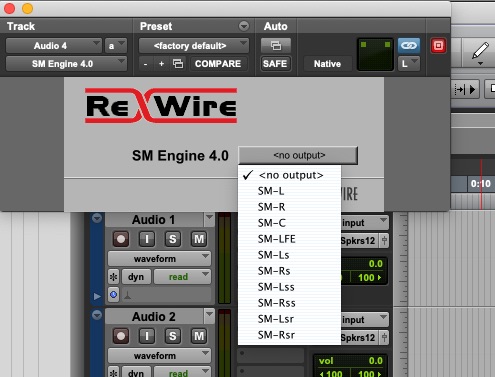The image size is (495, 377).
Task: Open the Audio 4 track selector
Action: [x=53, y=46]
